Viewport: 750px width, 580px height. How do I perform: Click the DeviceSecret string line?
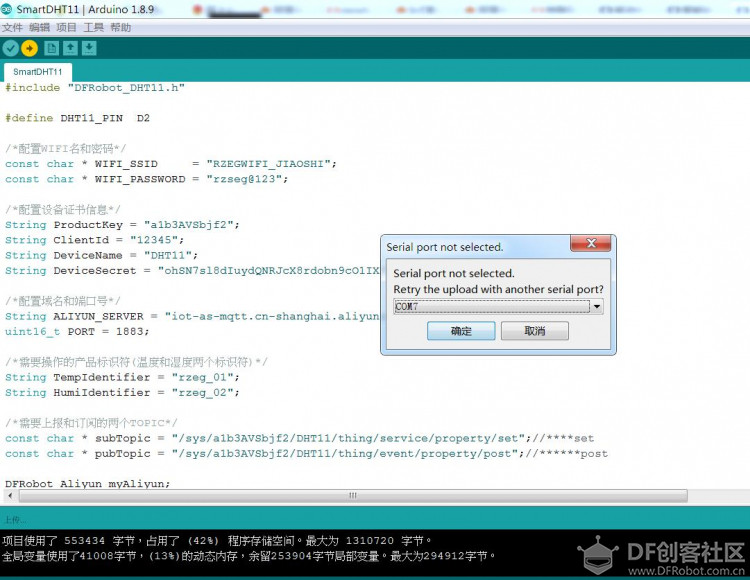pyautogui.click(x=192, y=271)
